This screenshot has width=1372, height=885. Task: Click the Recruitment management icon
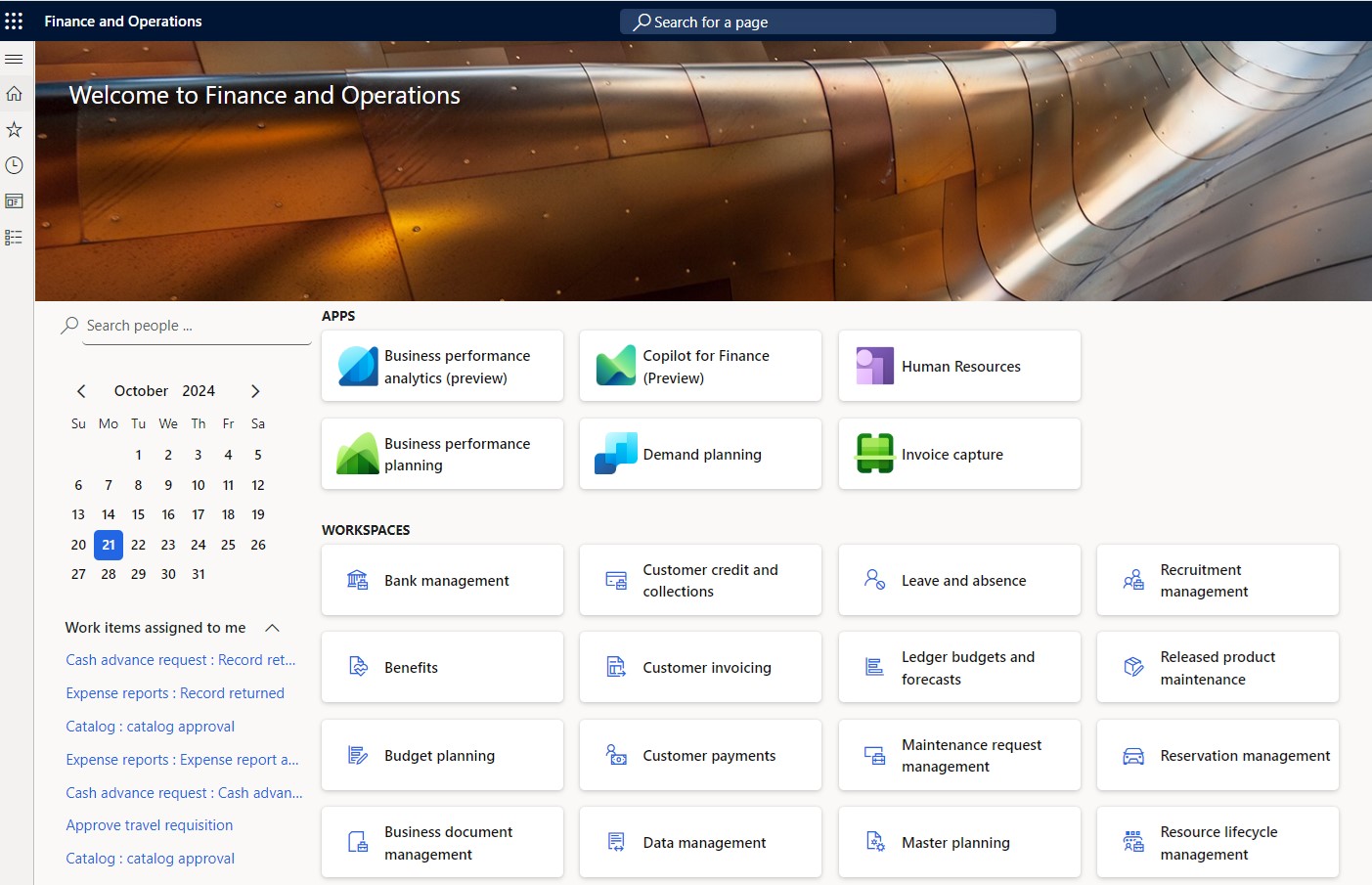pyautogui.click(x=1133, y=580)
